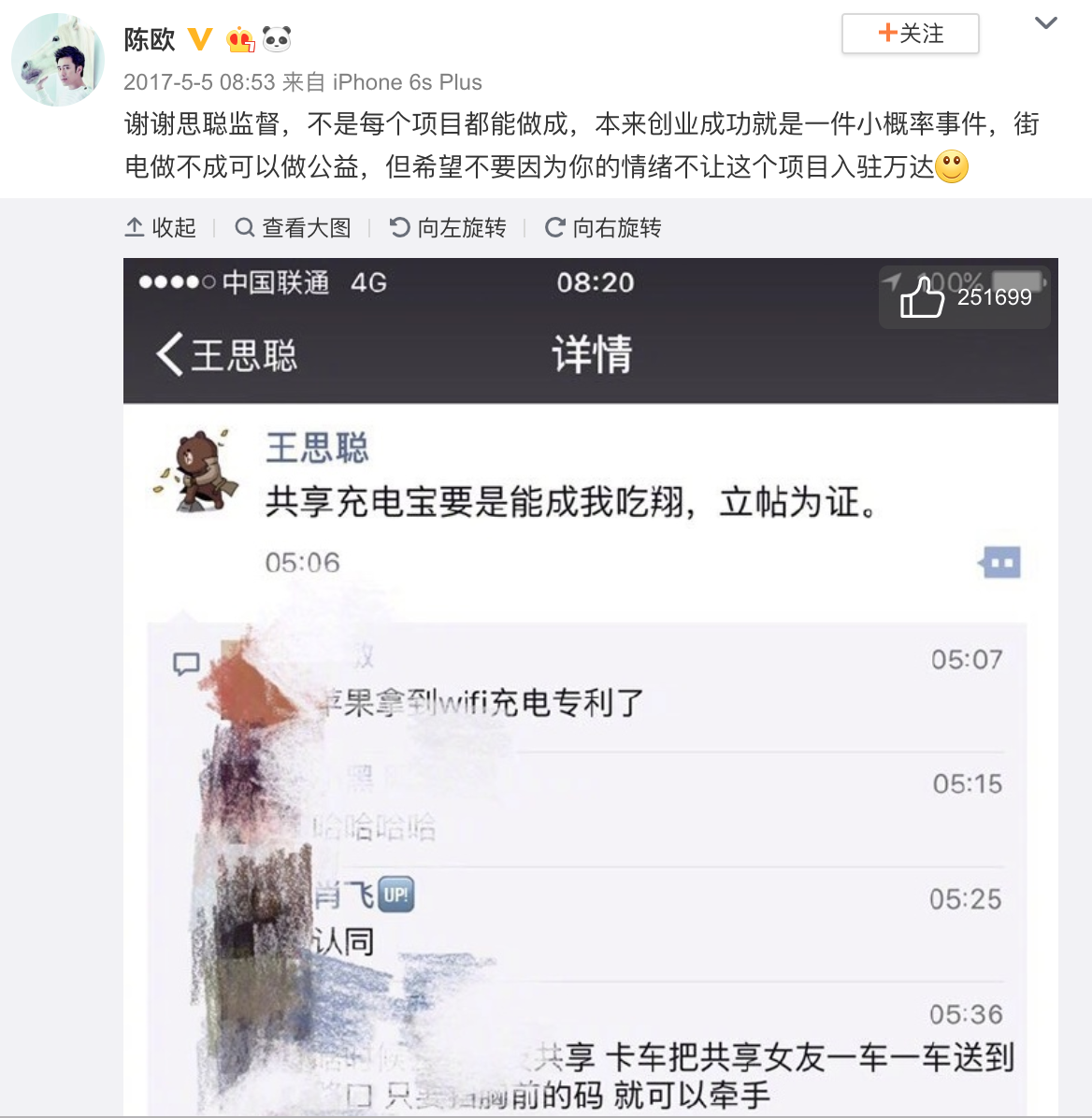Click the brown bear avatar of 王思聪

pyautogui.click(x=197, y=470)
